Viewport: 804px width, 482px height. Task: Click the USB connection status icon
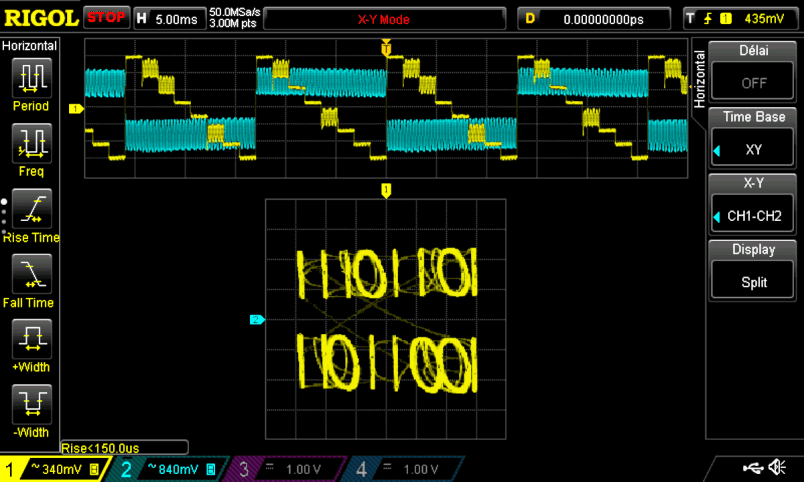pyautogui.click(x=757, y=468)
